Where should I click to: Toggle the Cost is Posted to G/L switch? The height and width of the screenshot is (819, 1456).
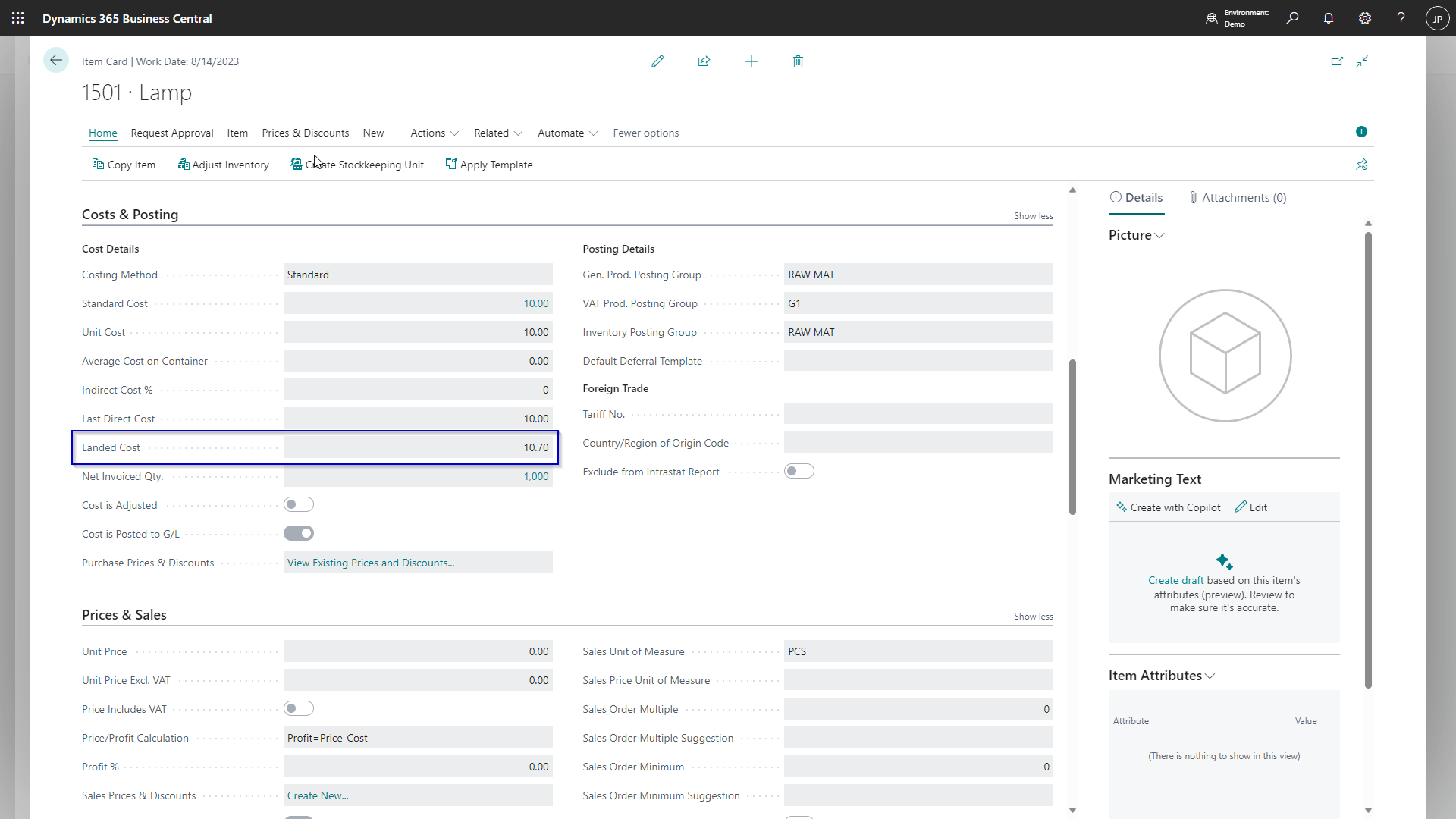[x=299, y=534]
